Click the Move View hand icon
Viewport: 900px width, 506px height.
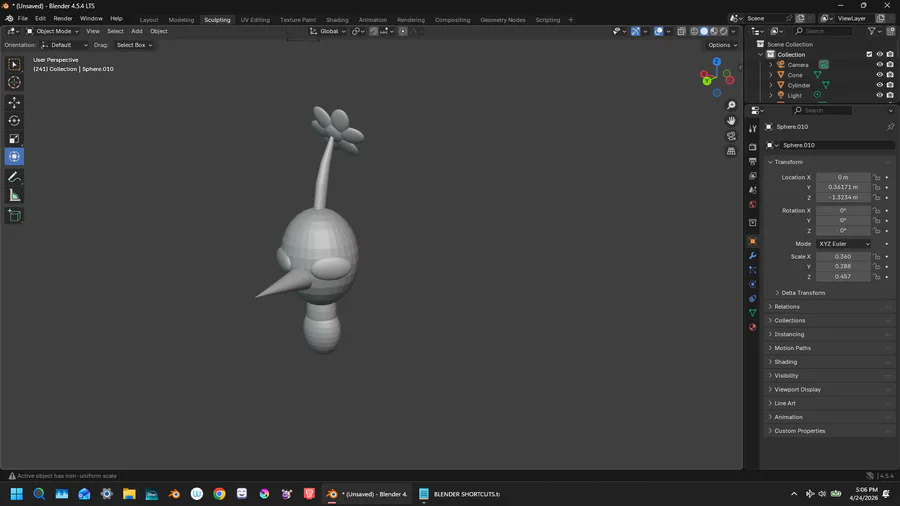tap(731, 120)
